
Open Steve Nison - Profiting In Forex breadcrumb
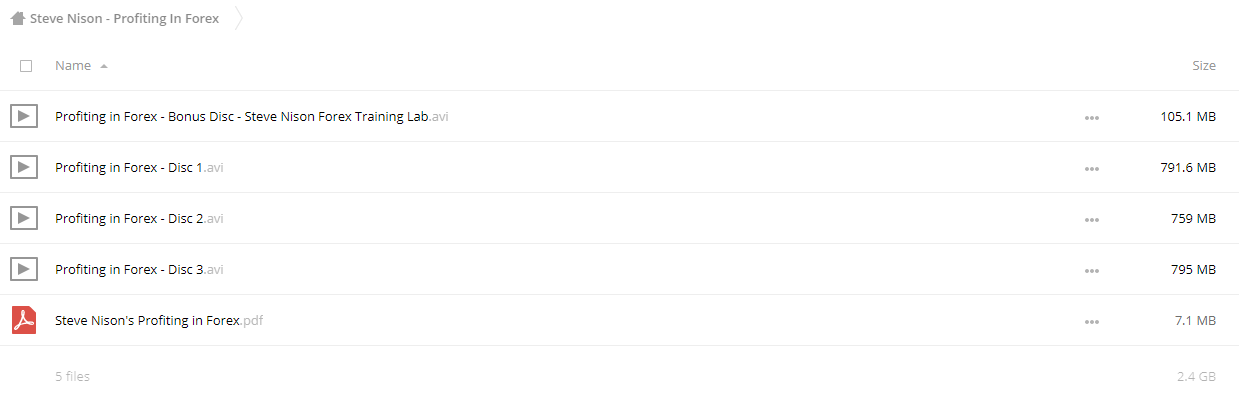(x=124, y=18)
